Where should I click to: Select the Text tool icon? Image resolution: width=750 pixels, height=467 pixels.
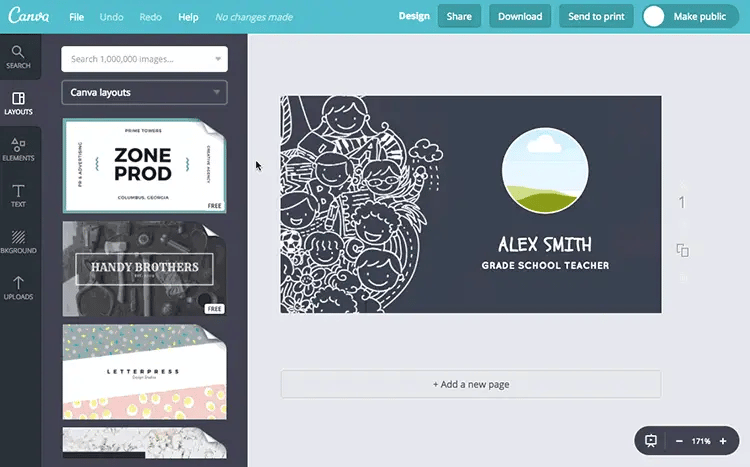18,191
